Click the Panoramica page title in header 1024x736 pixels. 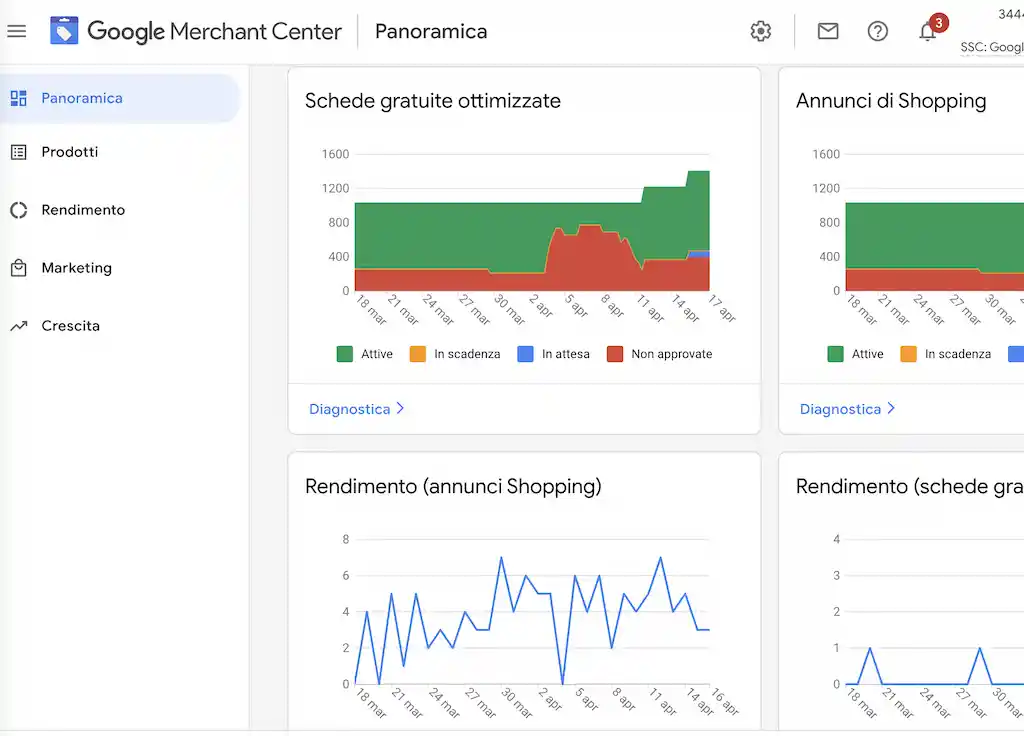pos(431,31)
